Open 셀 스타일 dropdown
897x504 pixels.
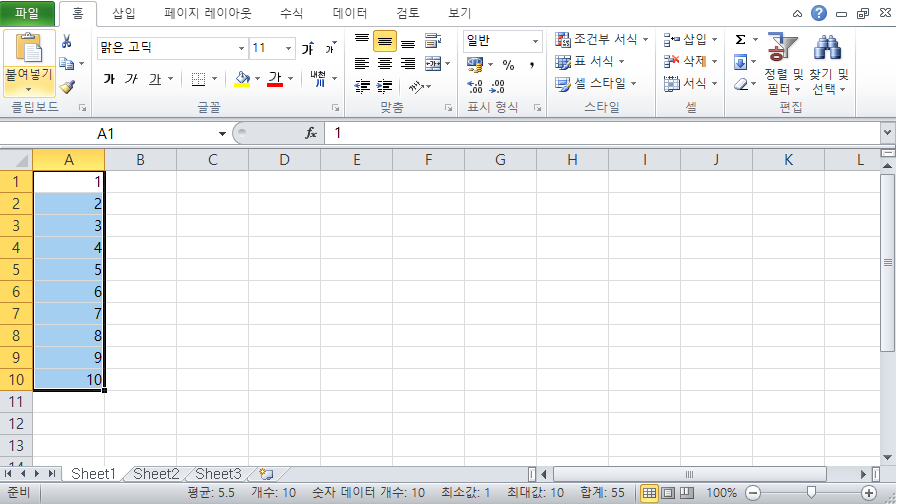(596, 84)
